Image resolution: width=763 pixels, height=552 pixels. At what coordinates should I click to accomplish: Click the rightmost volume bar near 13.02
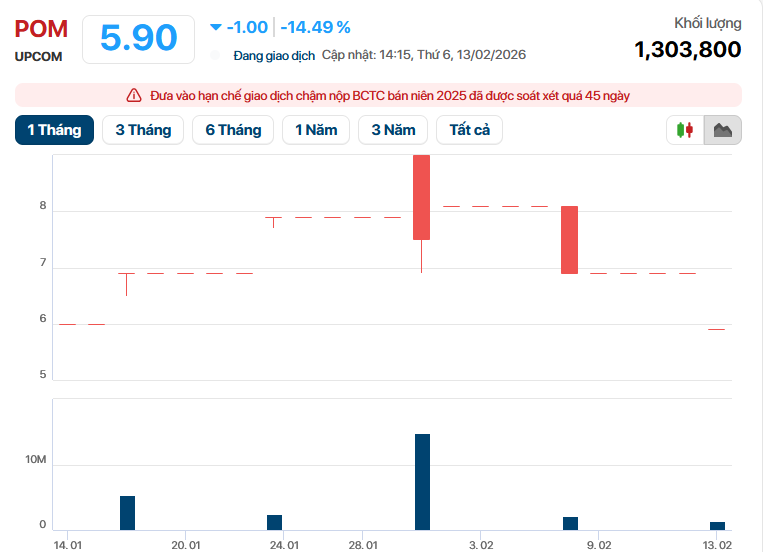[717, 525]
